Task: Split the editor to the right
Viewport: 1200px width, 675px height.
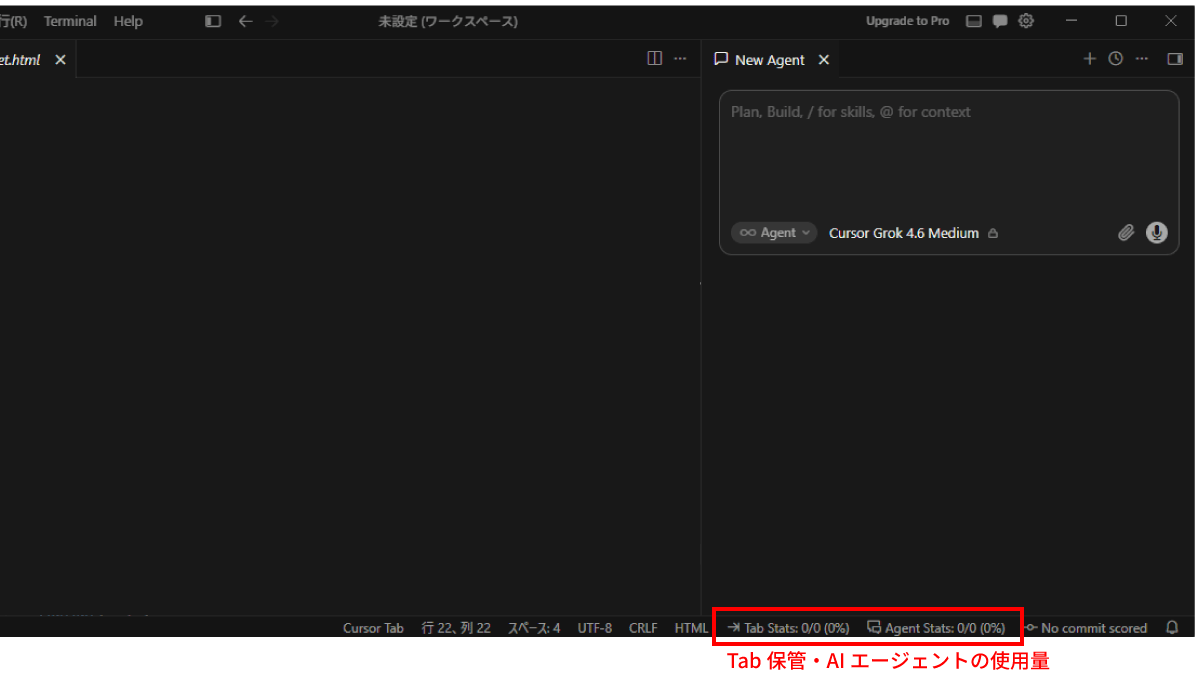Action: click(655, 58)
